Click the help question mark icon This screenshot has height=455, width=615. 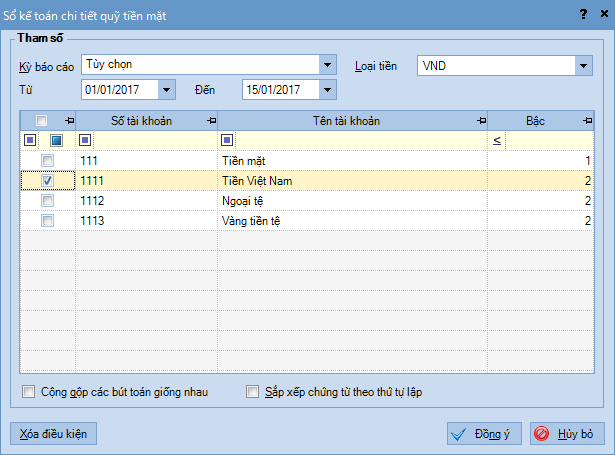pos(583,13)
